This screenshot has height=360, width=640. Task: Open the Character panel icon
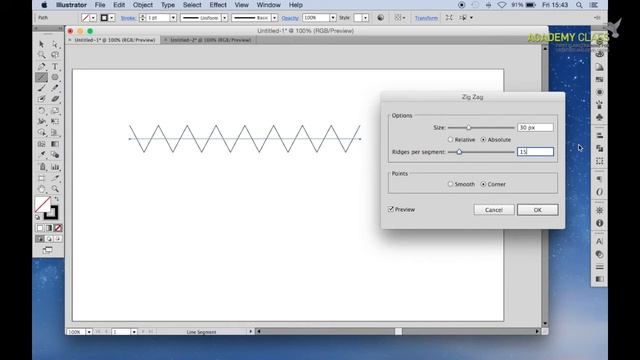click(x=599, y=241)
